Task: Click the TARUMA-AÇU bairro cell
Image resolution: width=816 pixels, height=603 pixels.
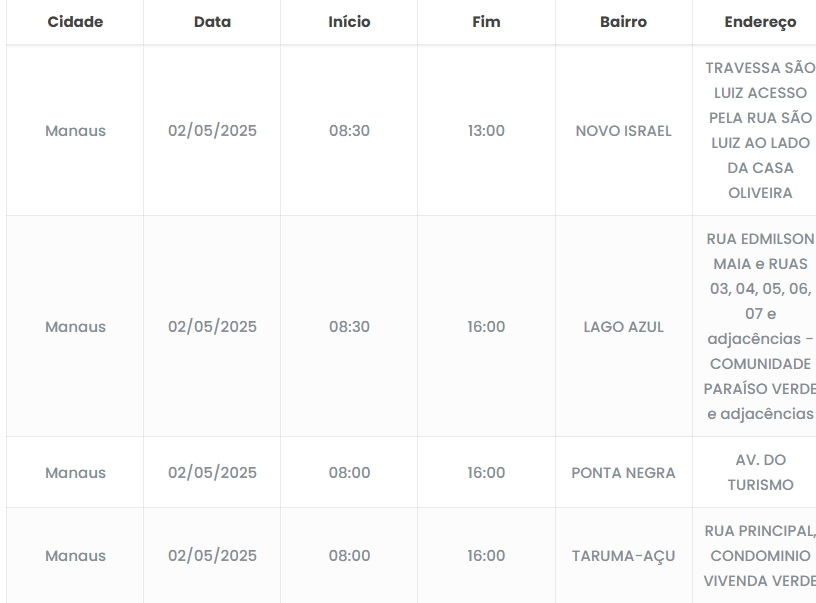Action: [x=623, y=556]
